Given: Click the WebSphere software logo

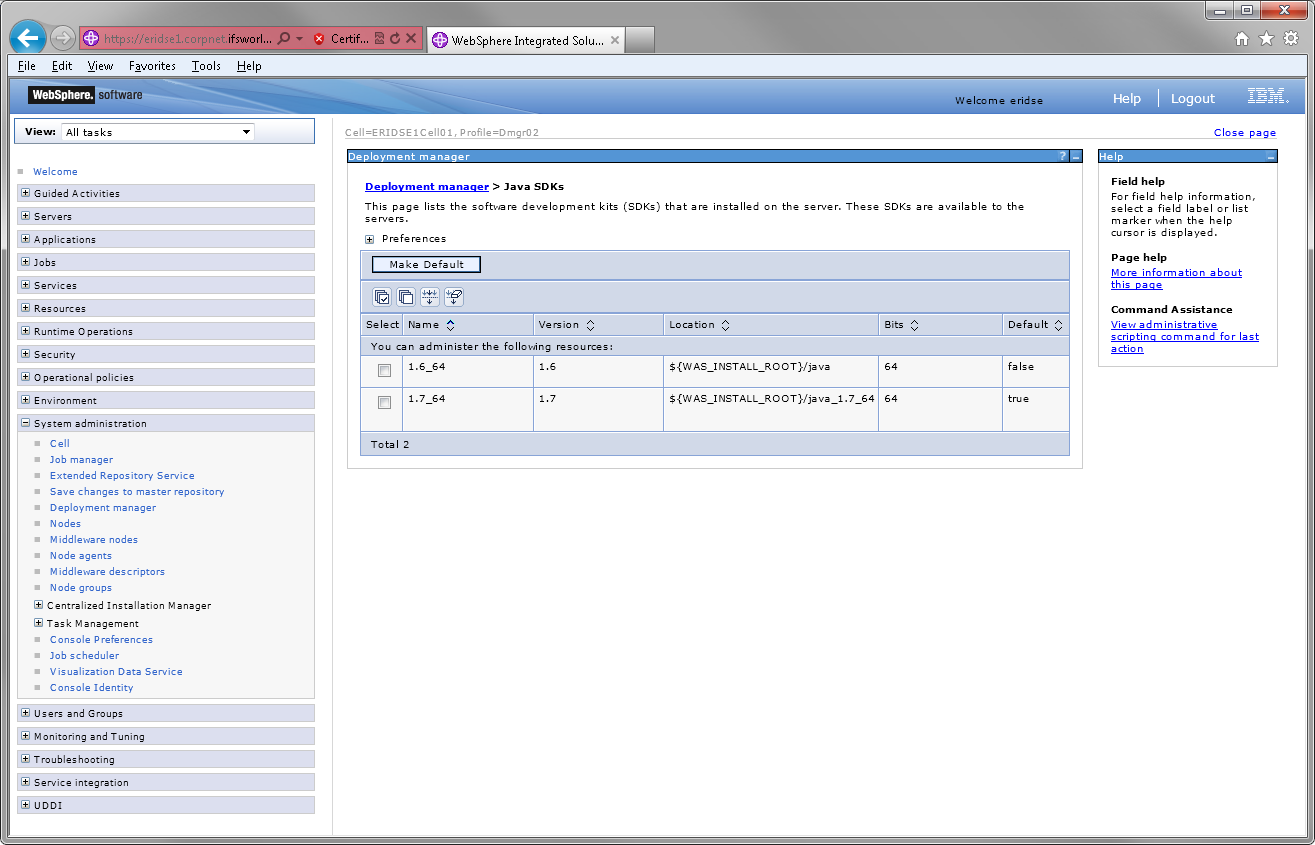Looking at the screenshot, I should [86, 95].
